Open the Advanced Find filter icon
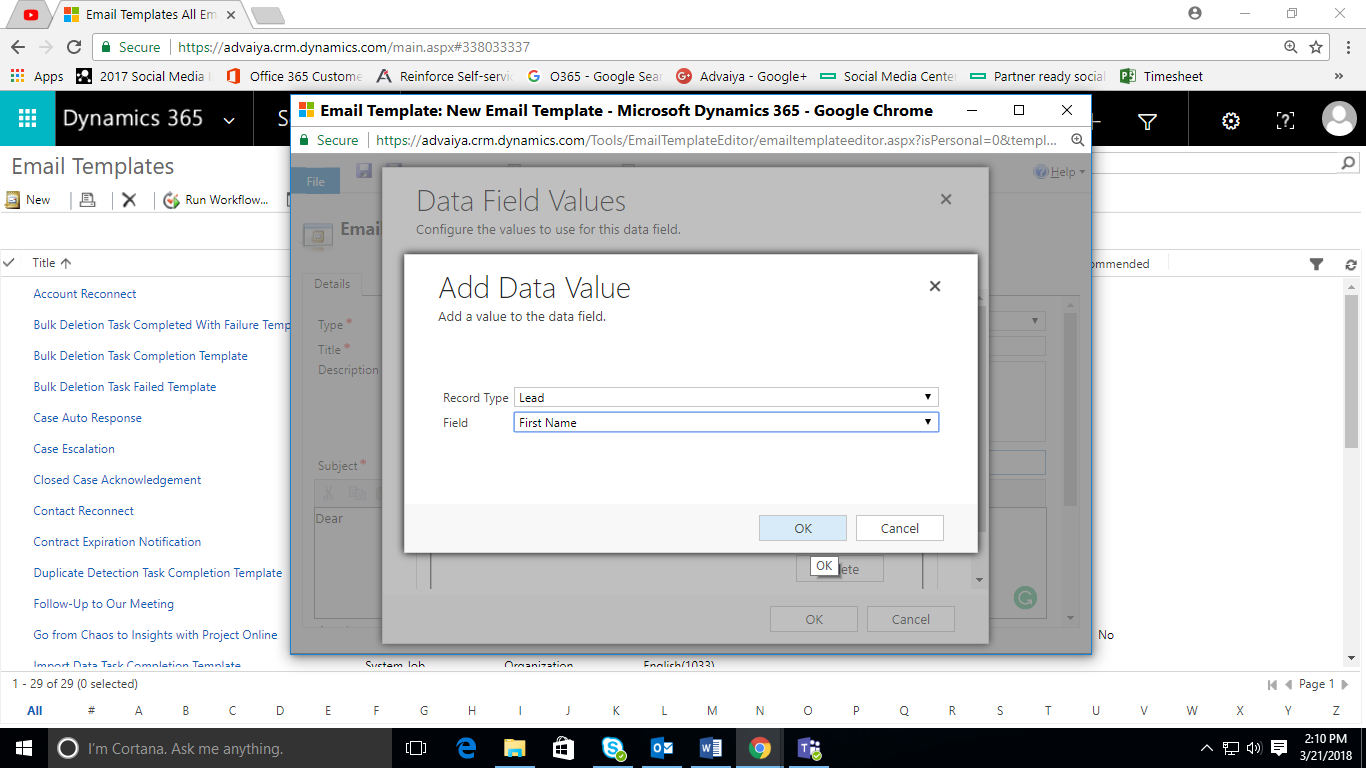This screenshot has height=768, width=1366. click(x=1148, y=121)
